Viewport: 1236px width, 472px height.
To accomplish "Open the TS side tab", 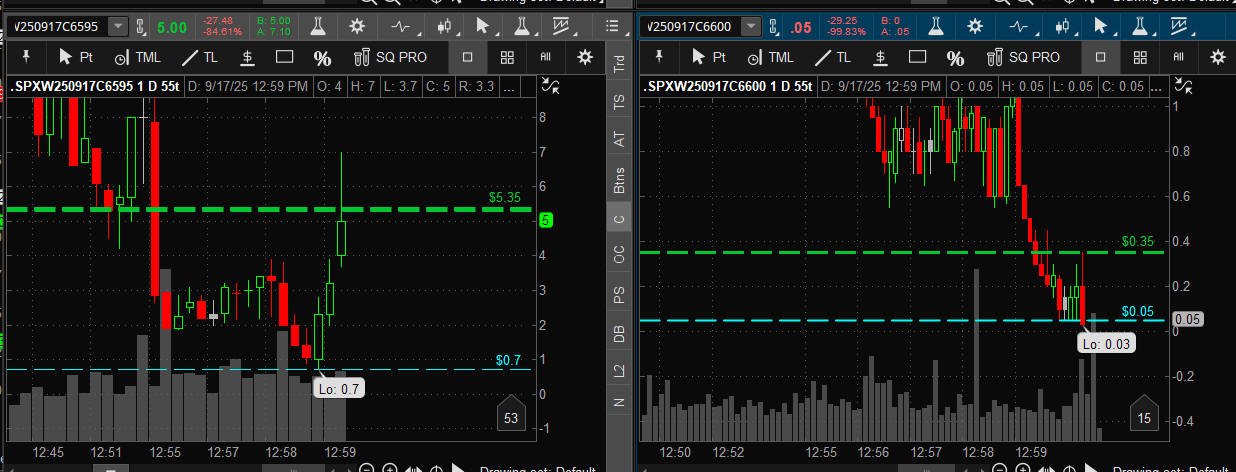I will pyautogui.click(x=619, y=101).
